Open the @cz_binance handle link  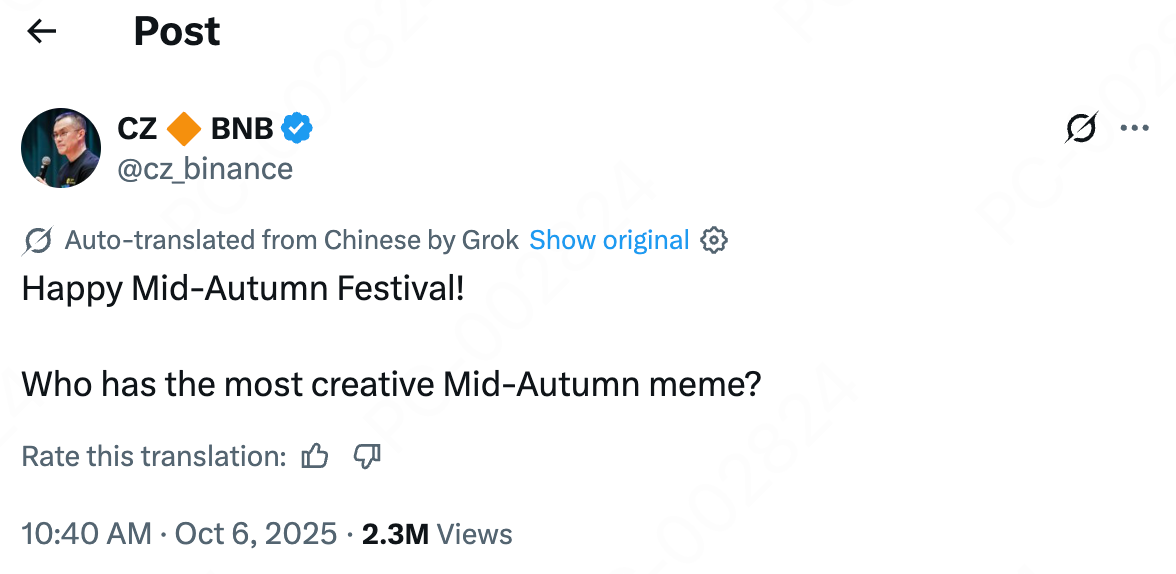click(x=205, y=168)
